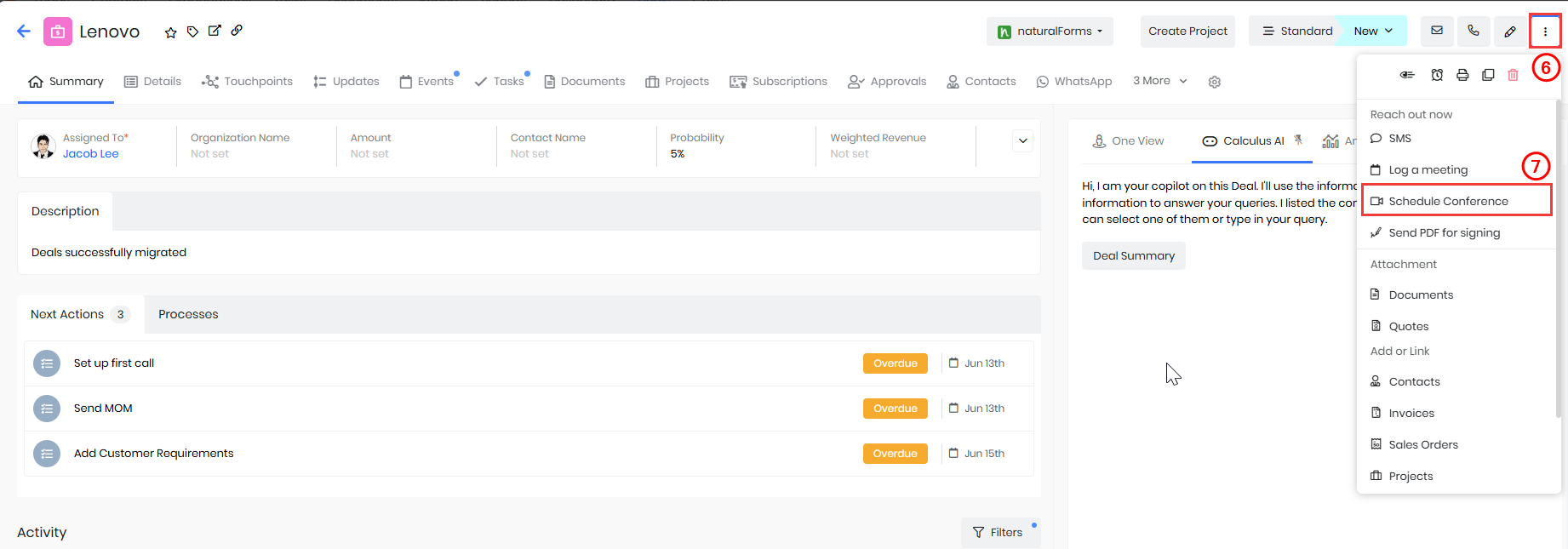Delete the deal with red trash icon
Screen dimensions: 1568x549
click(x=1513, y=75)
